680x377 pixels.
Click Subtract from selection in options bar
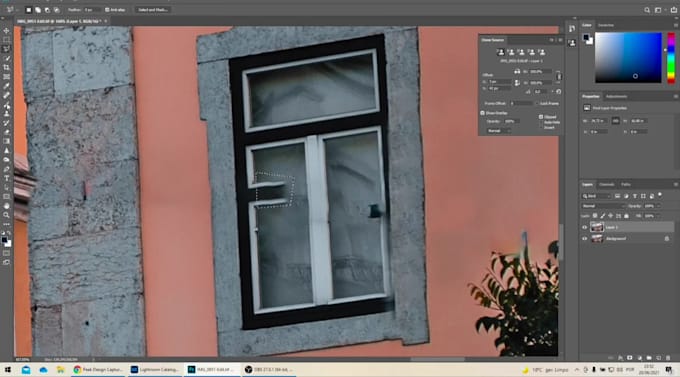pyautogui.click(x=47, y=10)
